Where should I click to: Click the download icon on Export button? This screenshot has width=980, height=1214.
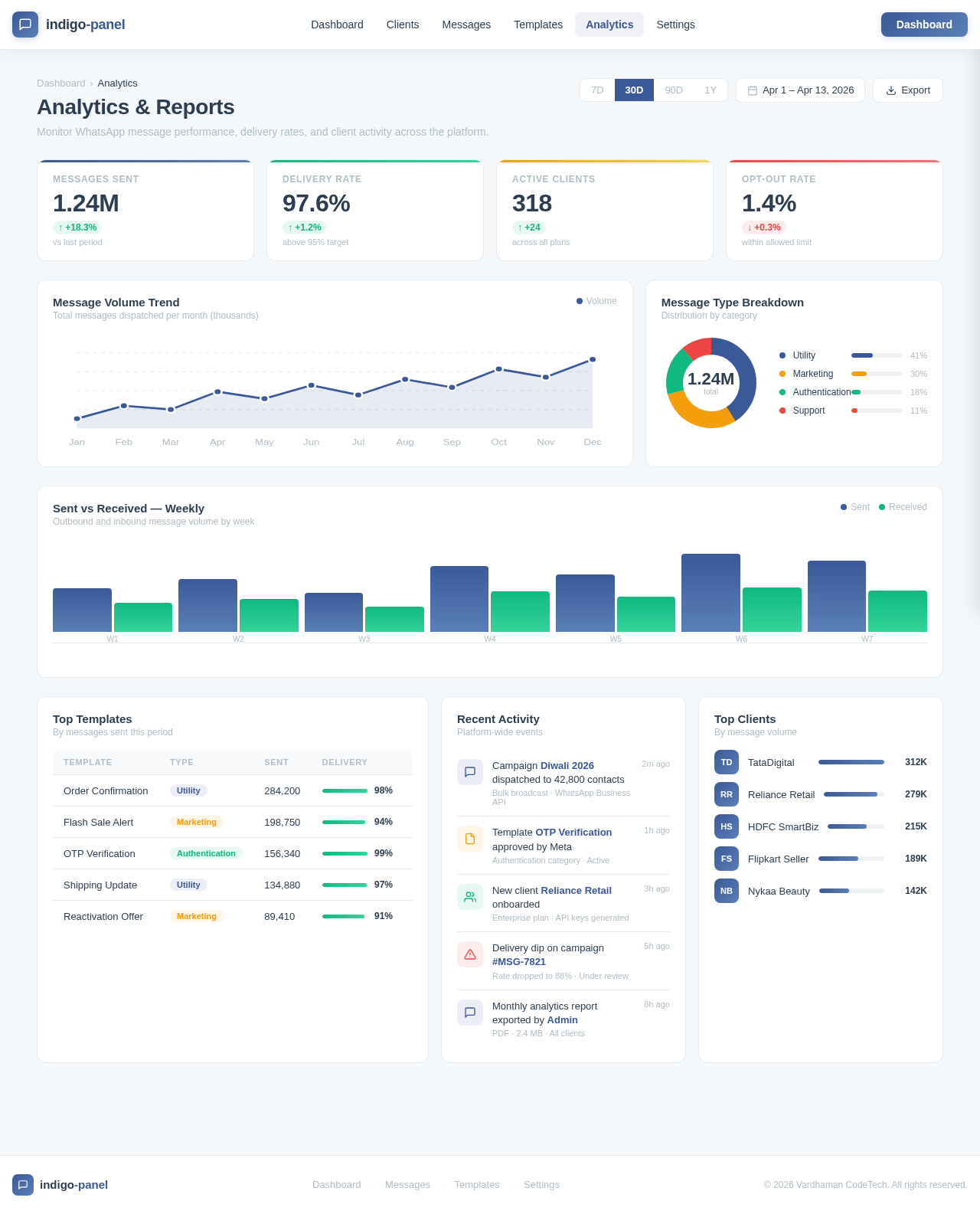click(x=891, y=90)
